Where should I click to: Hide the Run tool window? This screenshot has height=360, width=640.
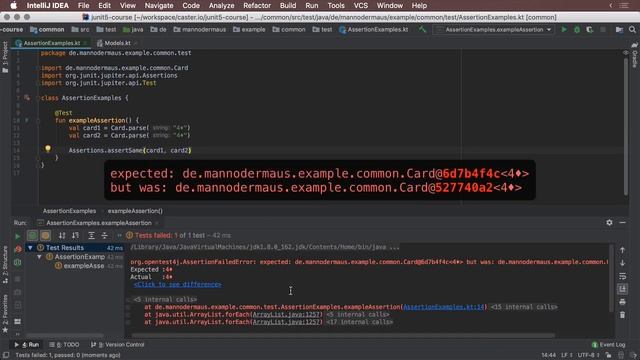click(x=622, y=222)
